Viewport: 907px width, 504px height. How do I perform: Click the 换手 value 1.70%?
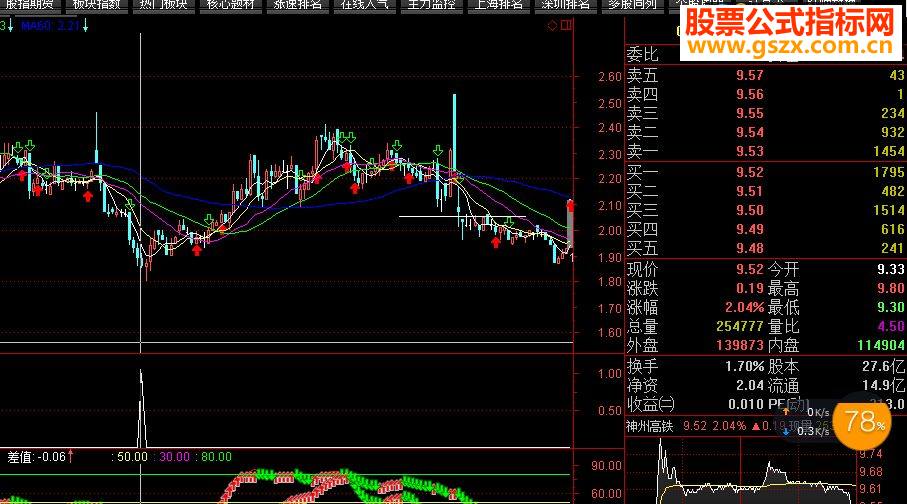pyautogui.click(x=744, y=367)
